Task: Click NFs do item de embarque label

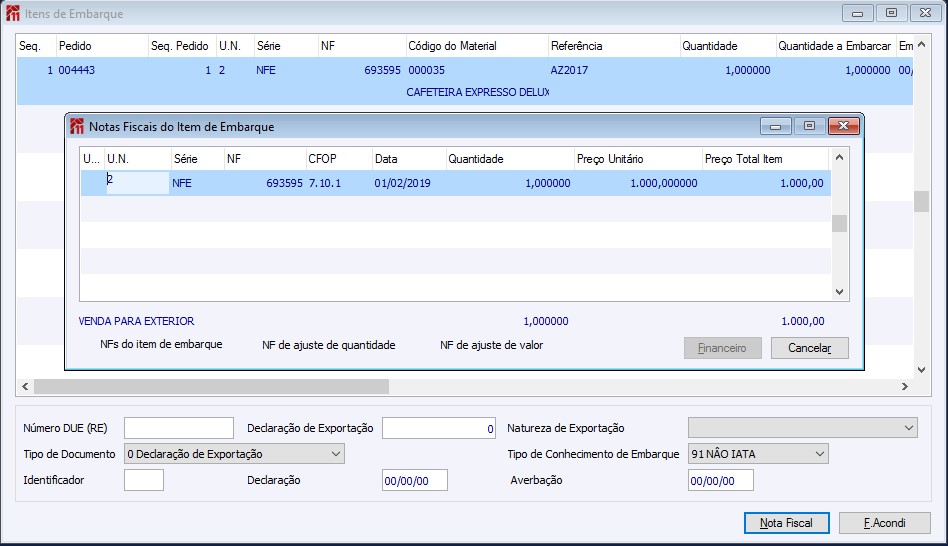Action: [161, 344]
